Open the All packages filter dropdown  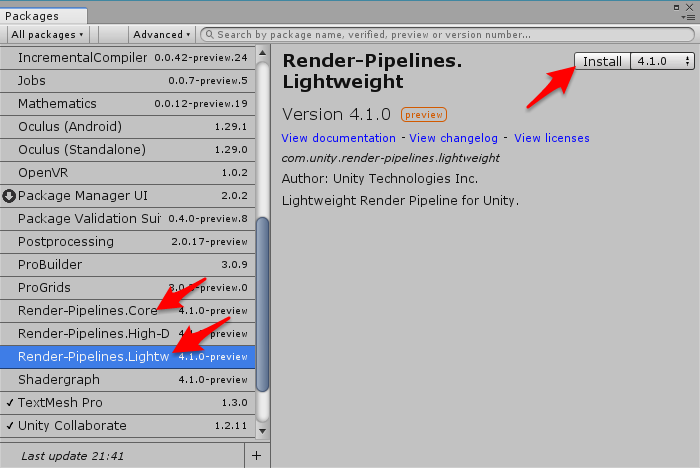click(47, 34)
